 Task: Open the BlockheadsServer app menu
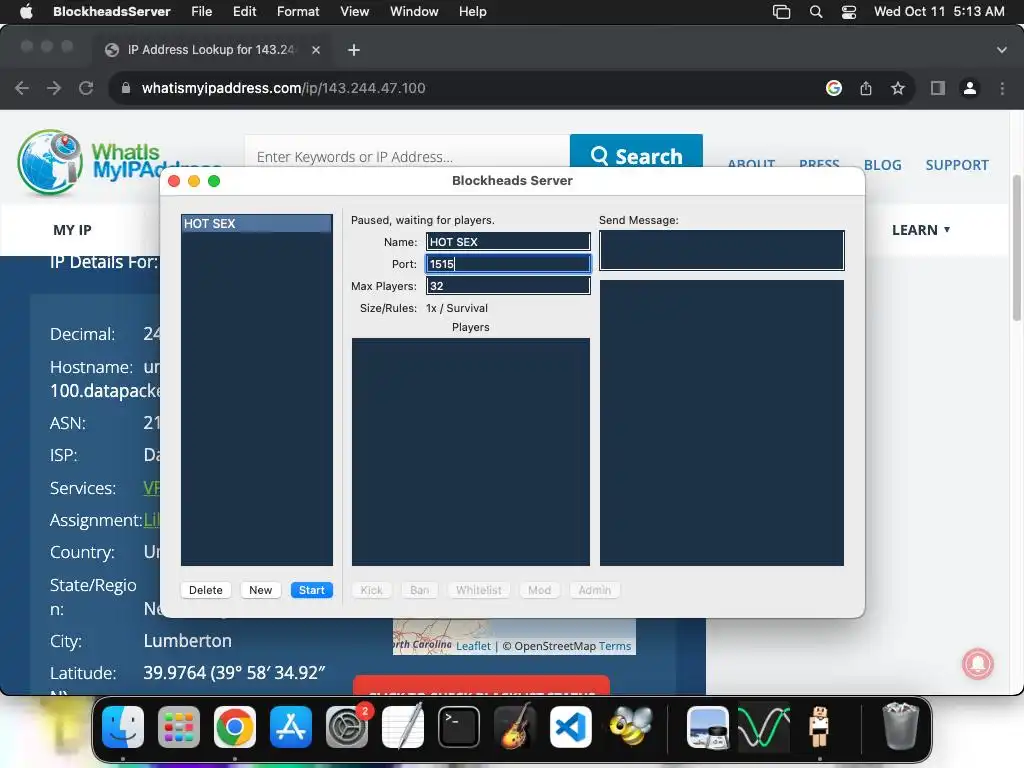[112, 12]
